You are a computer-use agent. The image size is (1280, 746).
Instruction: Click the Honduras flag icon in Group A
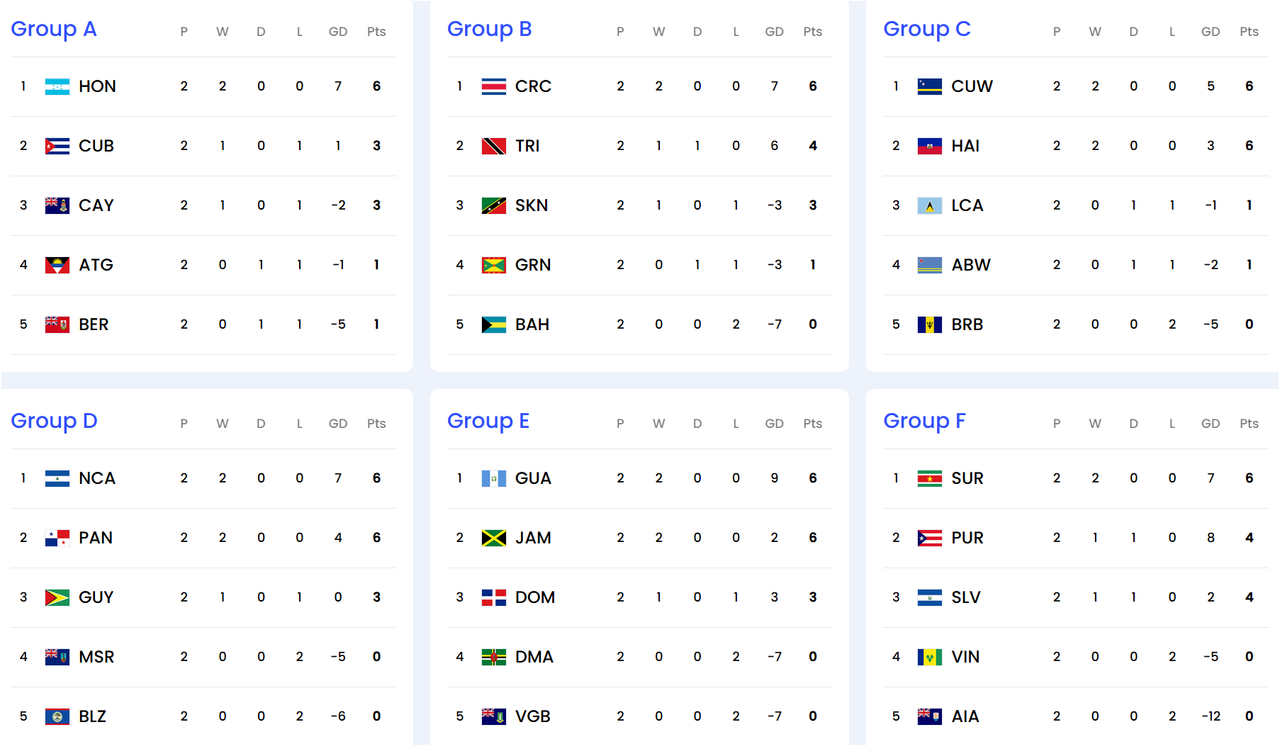pyautogui.click(x=57, y=87)
